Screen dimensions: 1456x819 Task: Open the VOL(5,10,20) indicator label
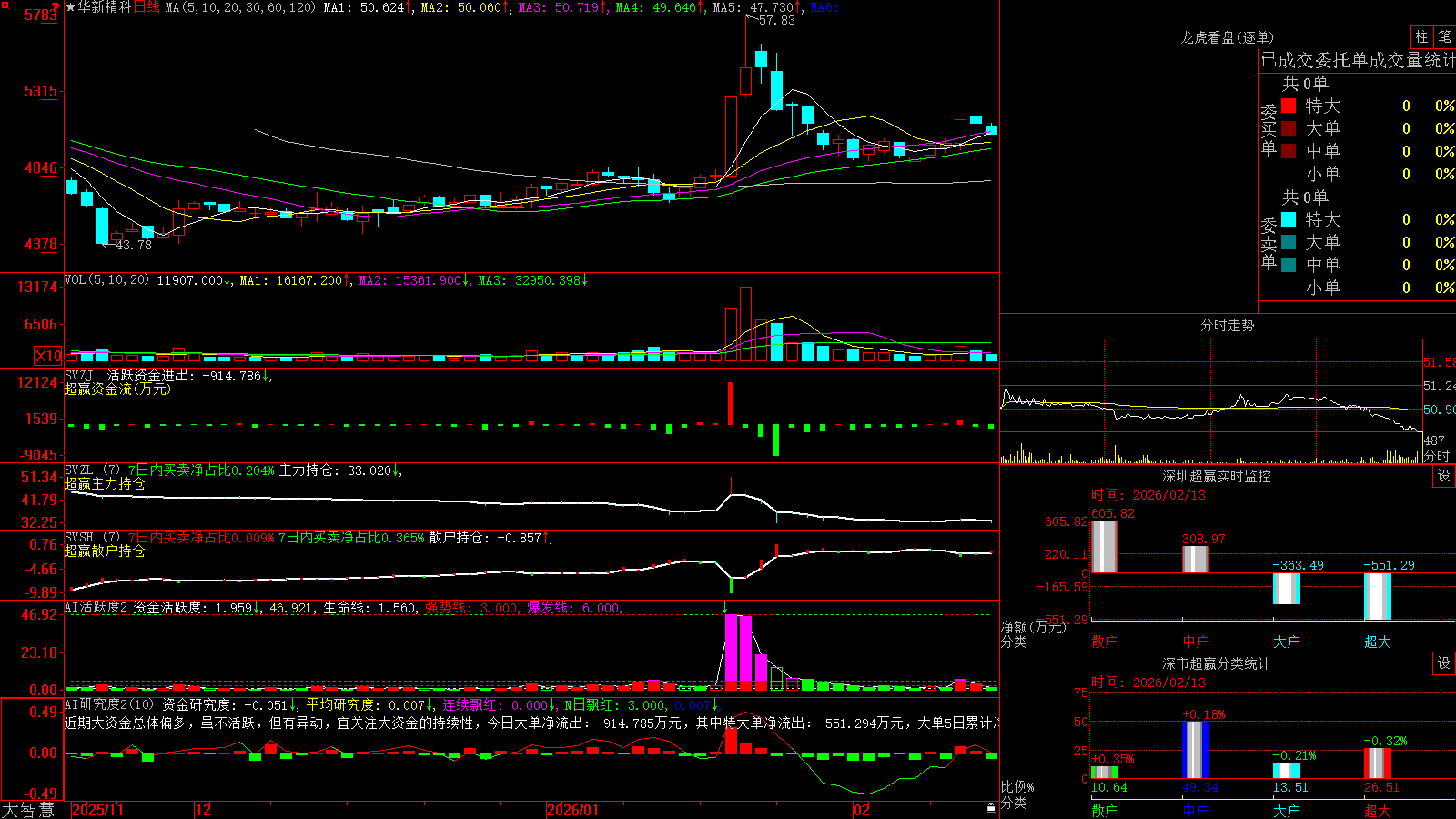pos(106,280)
